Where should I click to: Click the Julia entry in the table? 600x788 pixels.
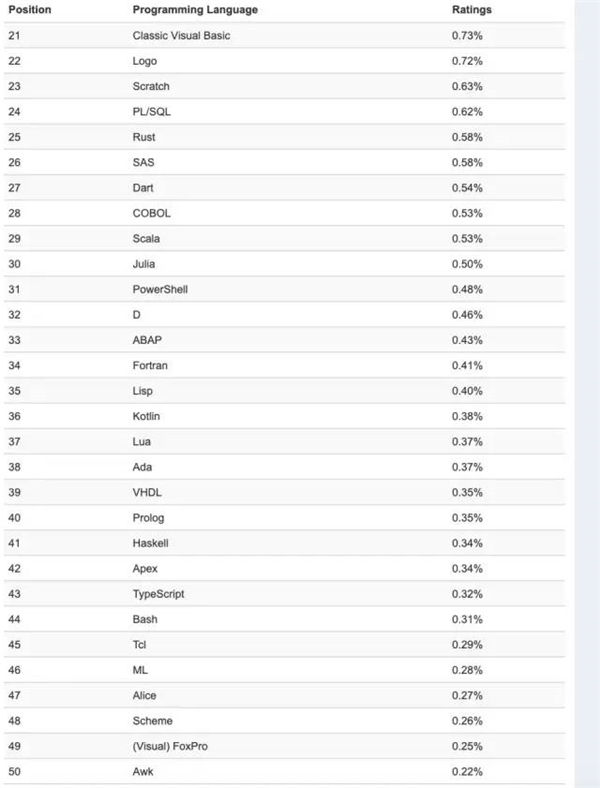point(144,264)
